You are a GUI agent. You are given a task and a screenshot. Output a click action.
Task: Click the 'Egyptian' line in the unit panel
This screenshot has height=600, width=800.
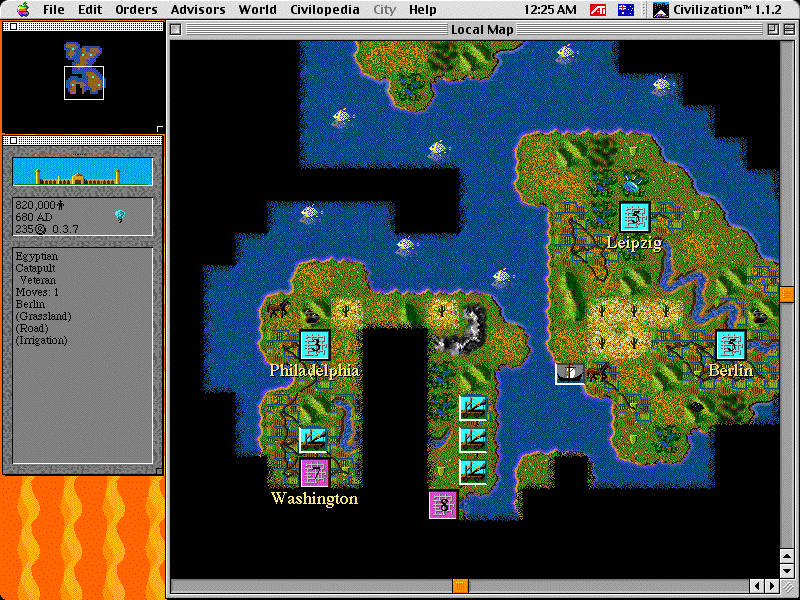point(37,256)
